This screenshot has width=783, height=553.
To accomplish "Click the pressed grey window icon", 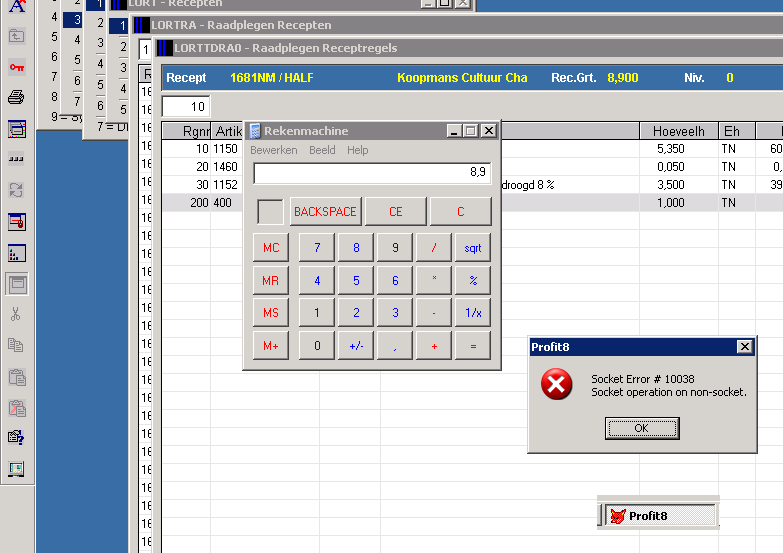I will tap(16, 284).
